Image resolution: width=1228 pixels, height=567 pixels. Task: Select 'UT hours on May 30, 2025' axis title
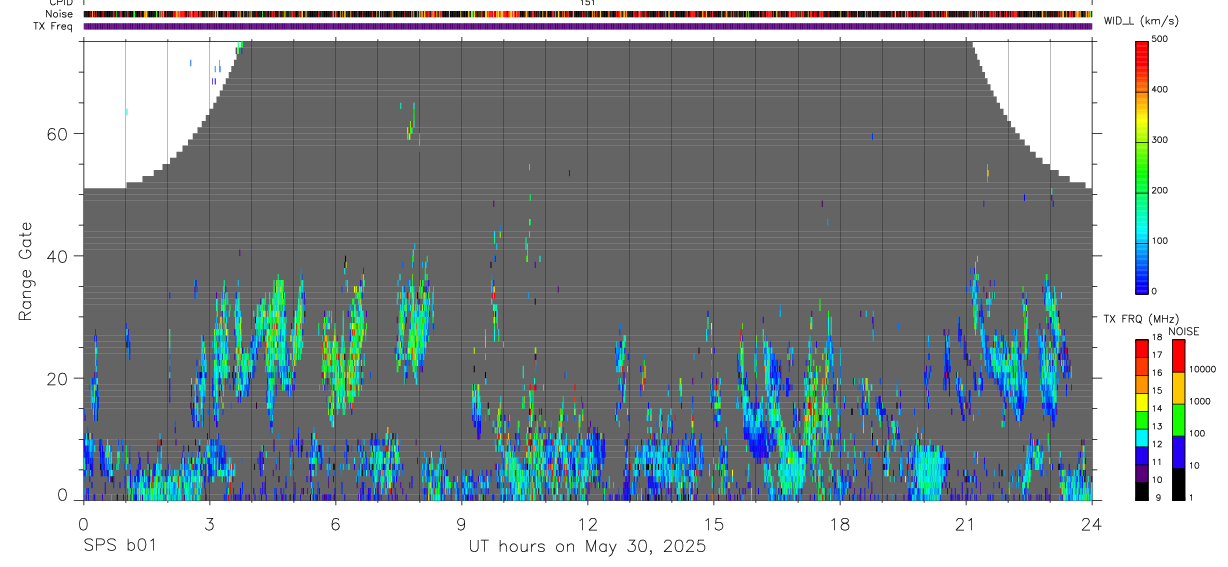click(x=588, y=547)
